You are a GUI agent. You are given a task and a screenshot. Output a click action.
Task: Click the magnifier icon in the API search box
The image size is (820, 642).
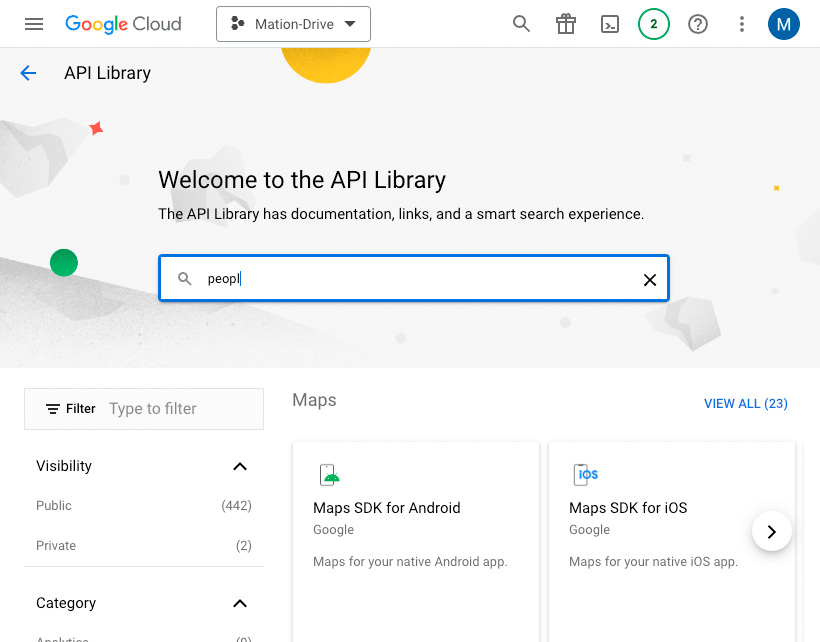point(185,278)
